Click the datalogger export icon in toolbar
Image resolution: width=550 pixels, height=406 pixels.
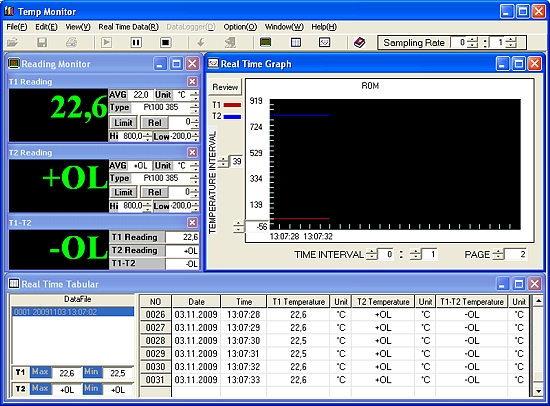[x=230, y=43]
